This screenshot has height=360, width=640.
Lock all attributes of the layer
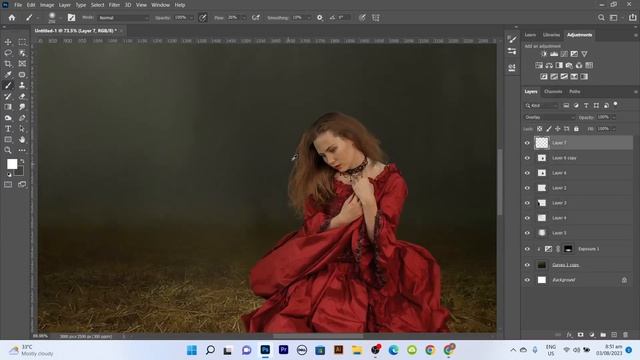point(576,129)
